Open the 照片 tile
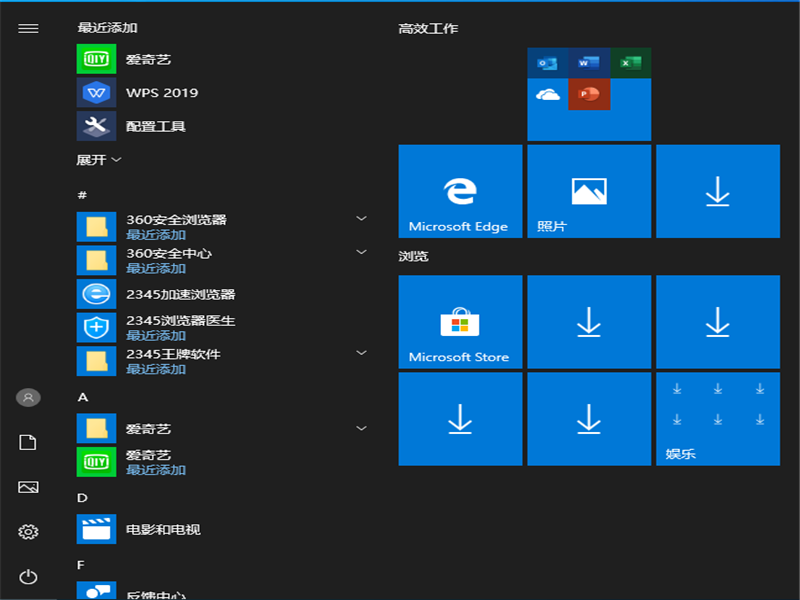 tap(588, 191)
